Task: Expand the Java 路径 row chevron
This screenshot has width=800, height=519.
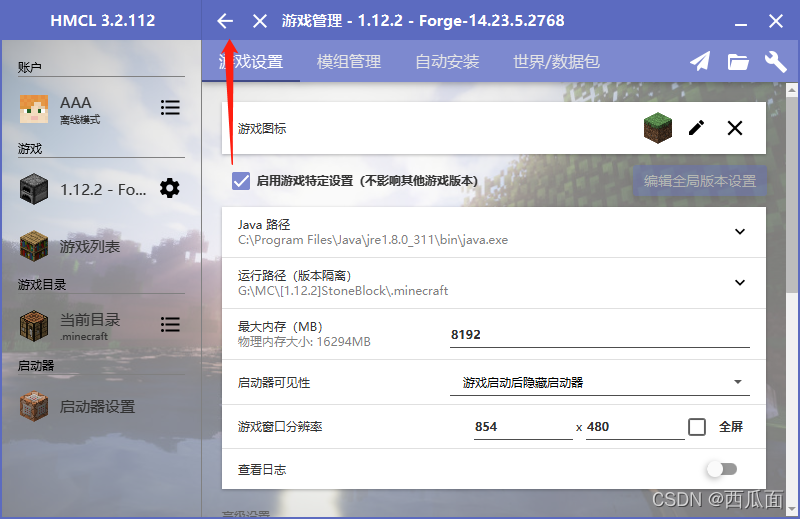Action: pyautogui.click(x=740, y=232)
